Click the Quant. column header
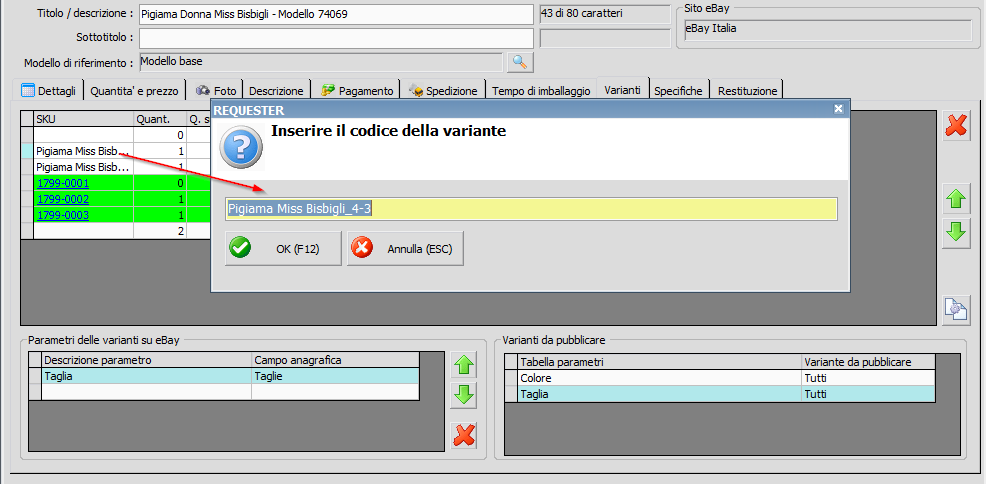The height and width of the screenshot is (484, 986). click(x=160, y=119)
